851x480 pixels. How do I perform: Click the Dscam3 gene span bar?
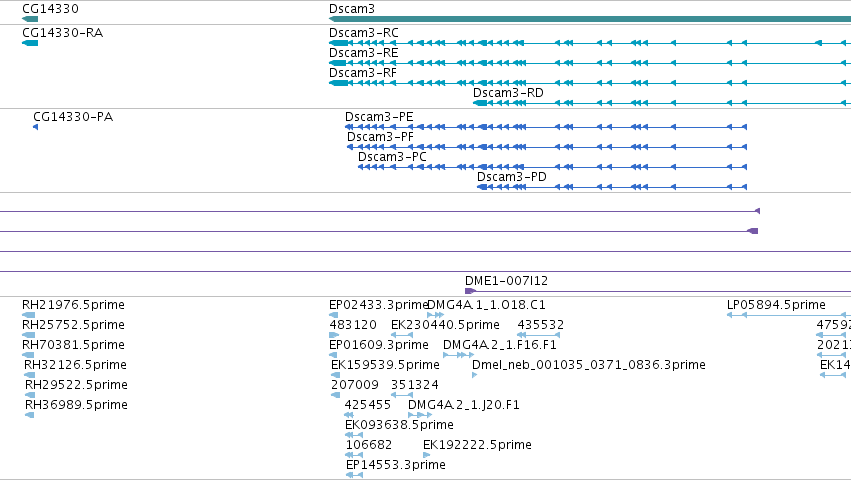(590, 19)
